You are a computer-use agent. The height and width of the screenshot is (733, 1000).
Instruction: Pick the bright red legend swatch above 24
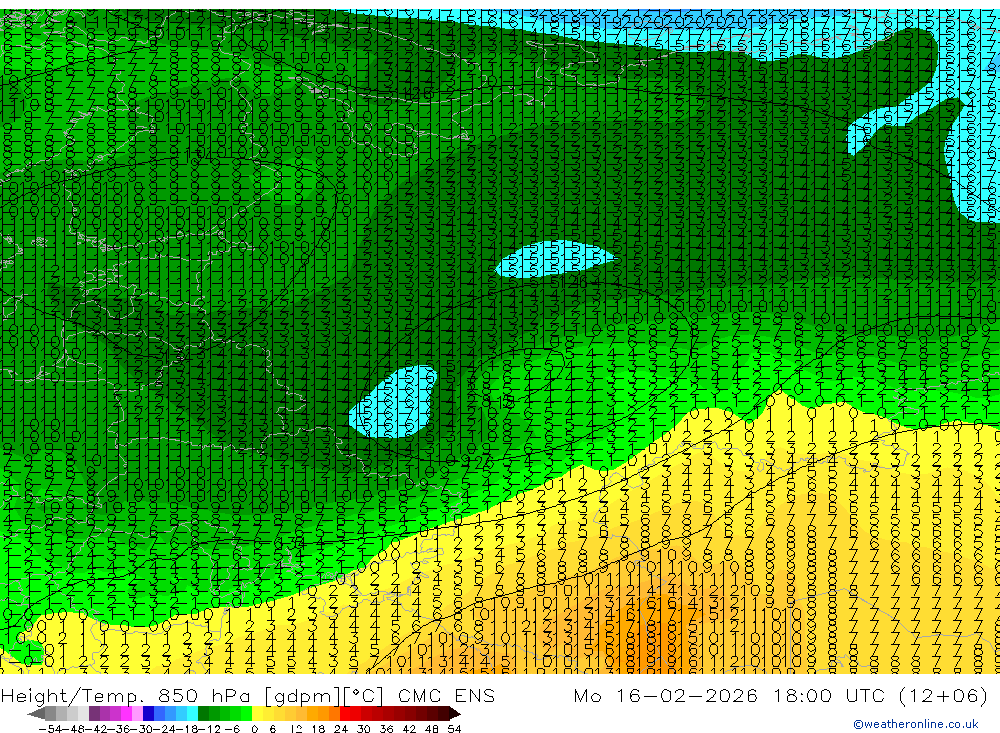[345, 713]
